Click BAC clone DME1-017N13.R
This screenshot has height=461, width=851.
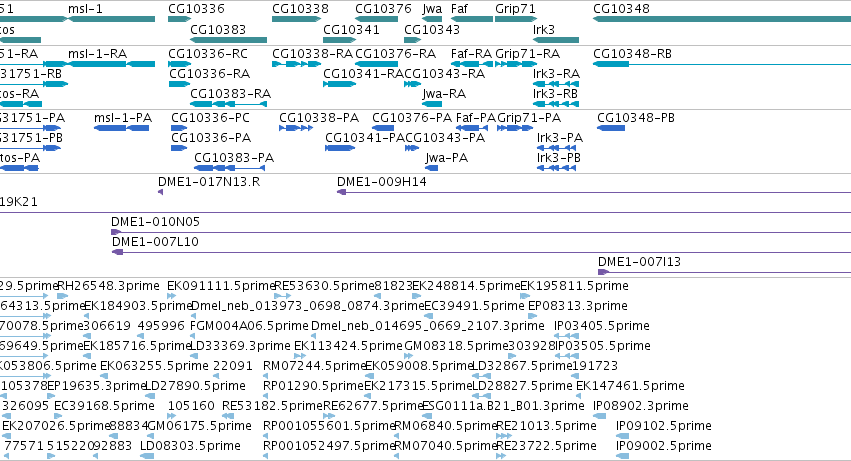(161, 192)
